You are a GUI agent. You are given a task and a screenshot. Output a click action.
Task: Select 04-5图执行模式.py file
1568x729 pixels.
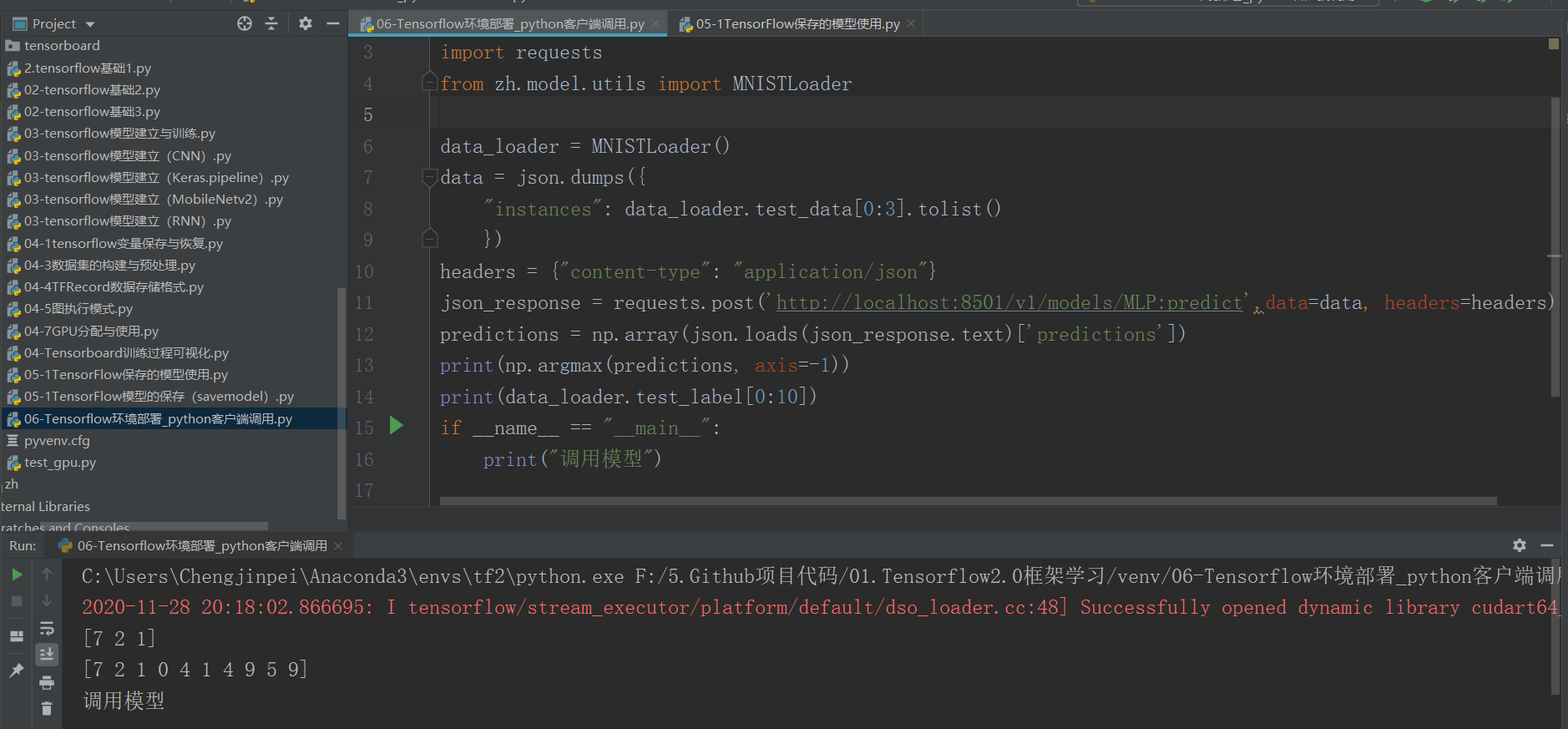point(78,309)
